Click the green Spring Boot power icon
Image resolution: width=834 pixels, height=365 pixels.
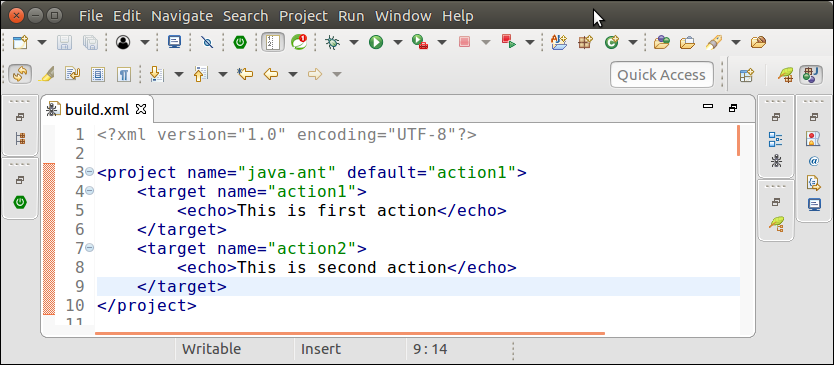(240, 42)
